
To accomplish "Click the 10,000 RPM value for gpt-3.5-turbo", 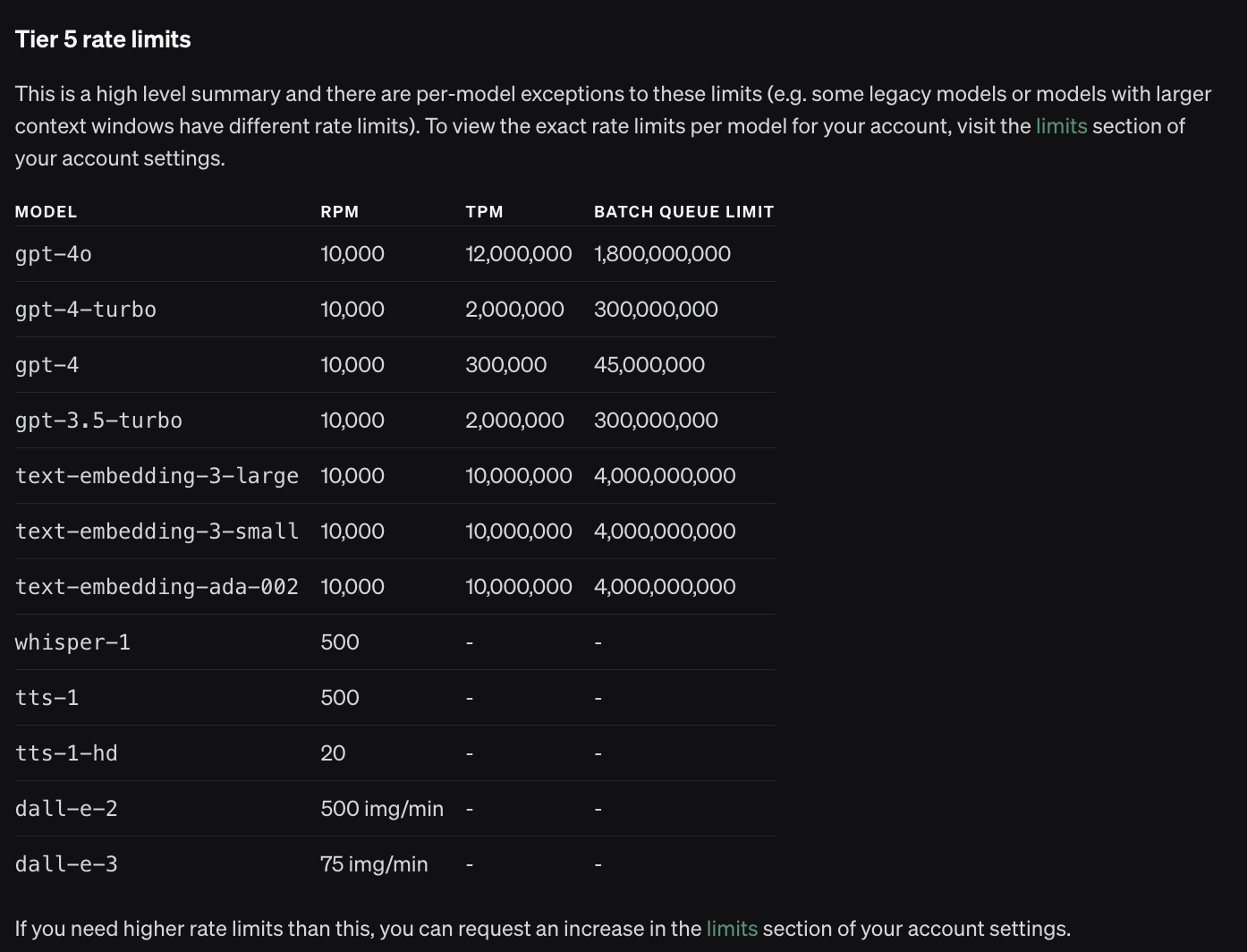I will point(352,421).
